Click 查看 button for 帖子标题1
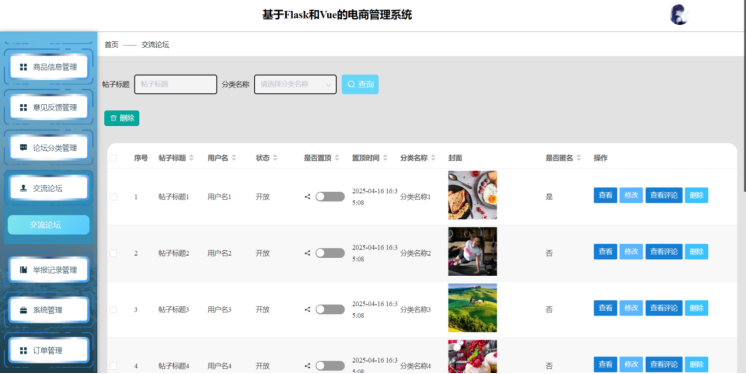746x374 pixels. coord(605,195)
